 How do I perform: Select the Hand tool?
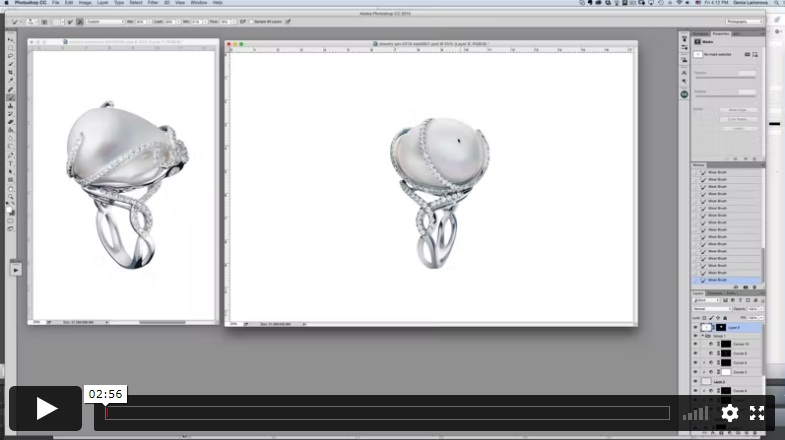pyautogui.click(x=11, y=189)
